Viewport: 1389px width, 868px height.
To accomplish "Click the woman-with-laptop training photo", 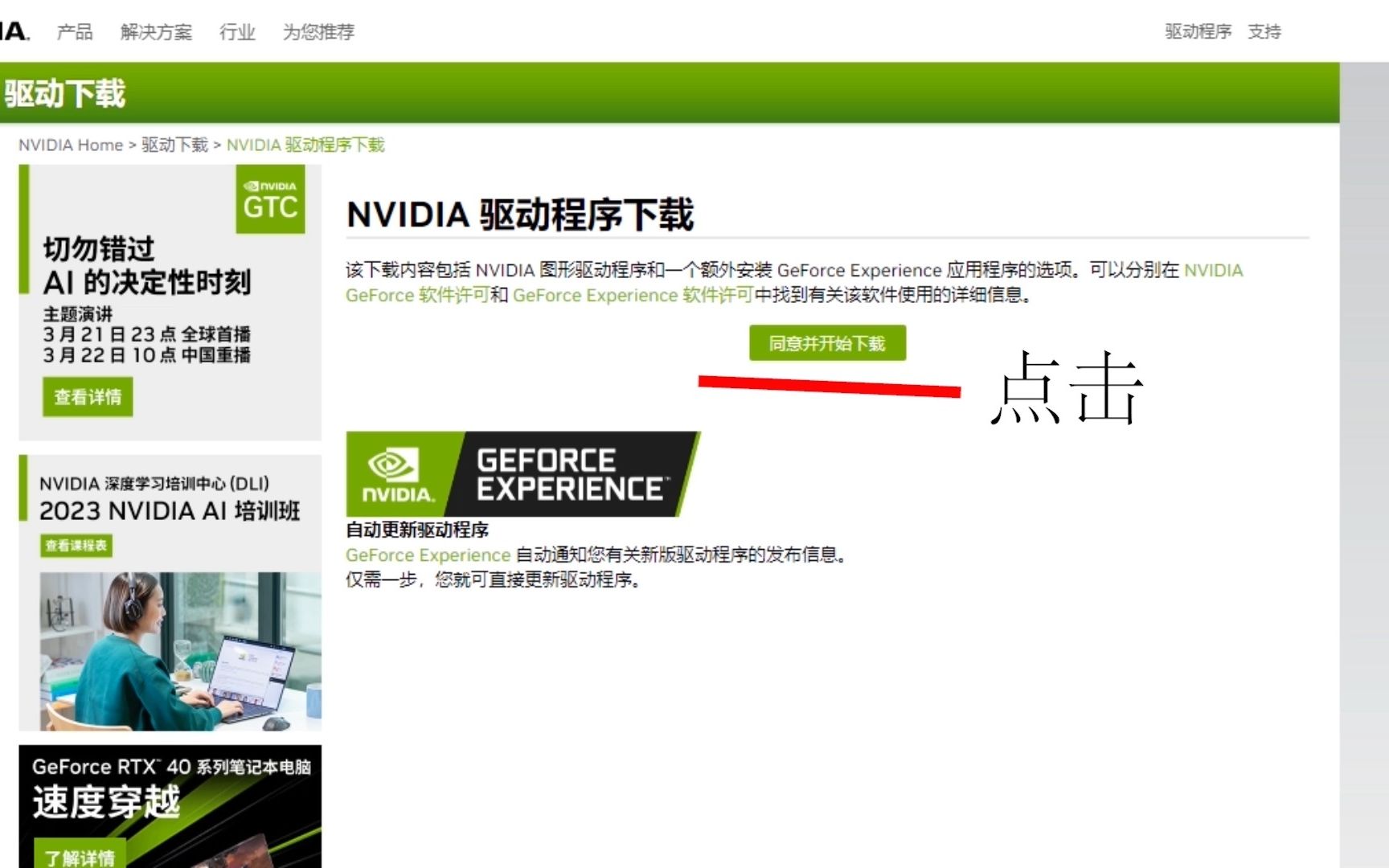I will pyautogui.click(x=181, y=651).
